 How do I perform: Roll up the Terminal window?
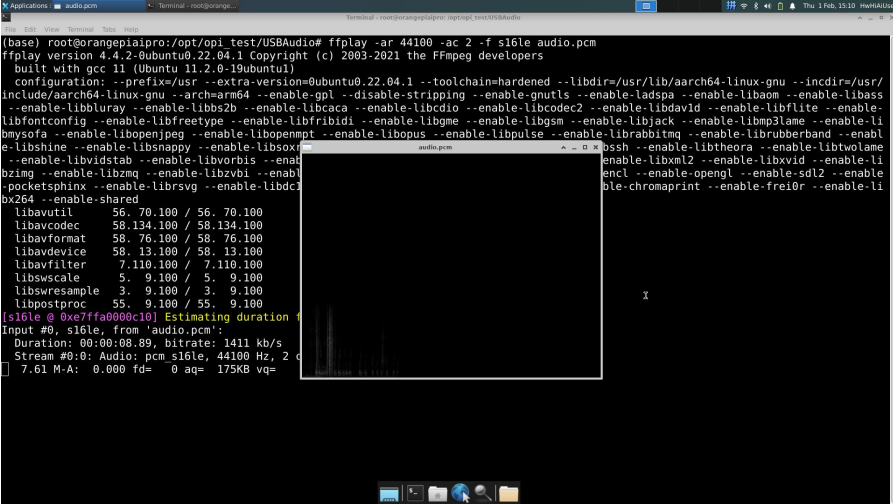(859, 18)
